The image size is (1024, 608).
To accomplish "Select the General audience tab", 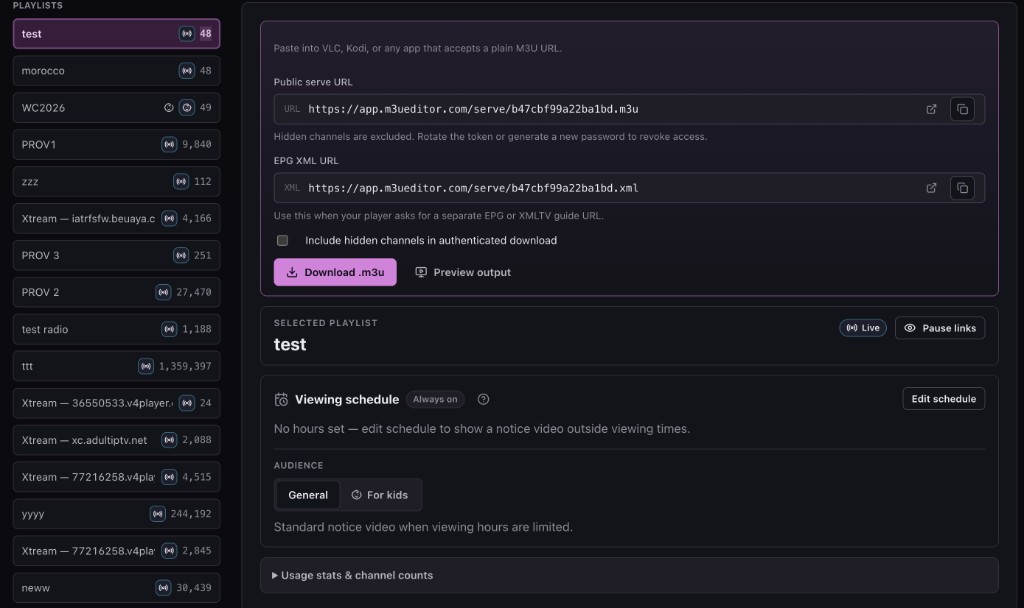I will tap(308, 495).
